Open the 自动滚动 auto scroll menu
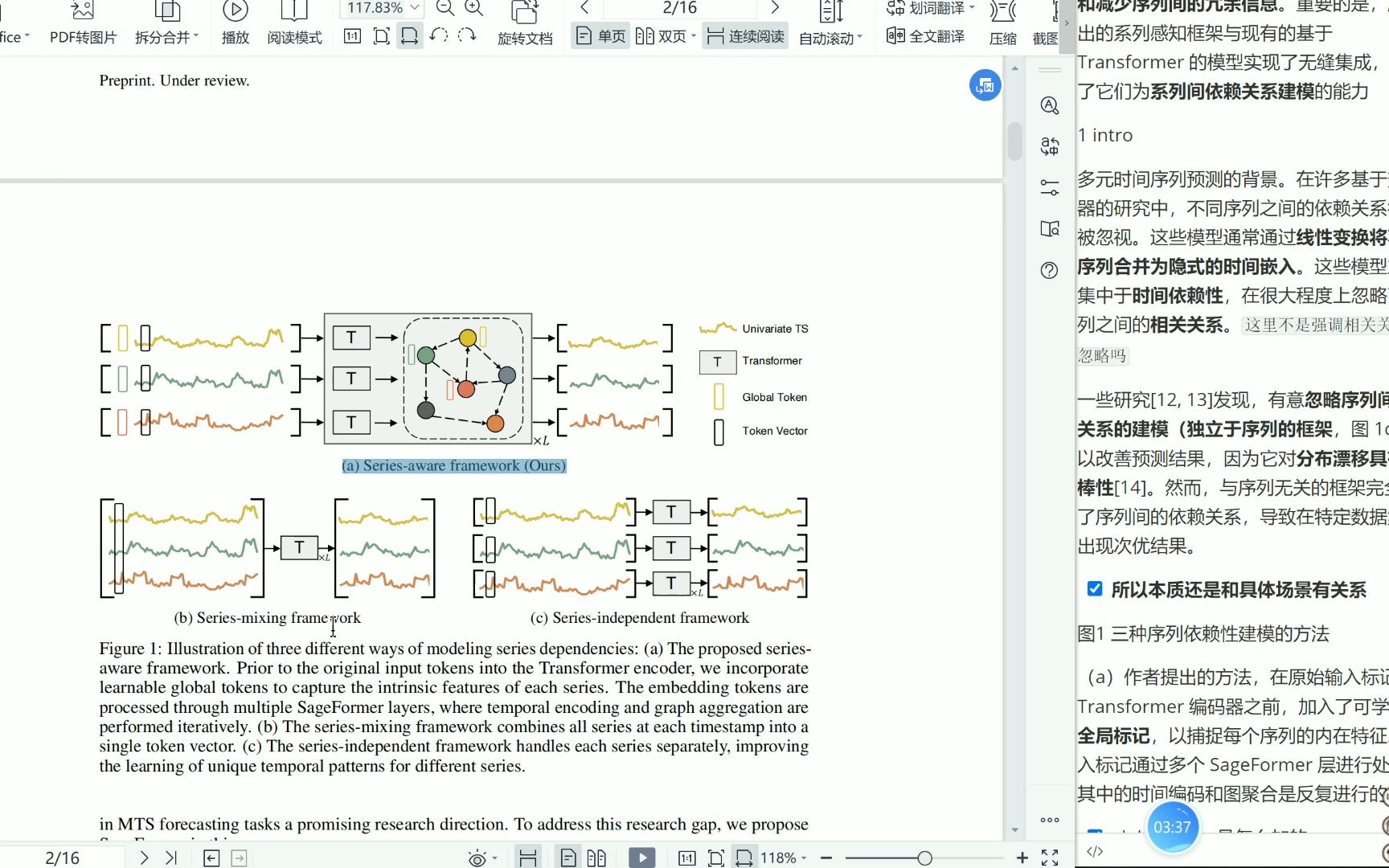Screen dimensions: 1389x868 [x=831, y=24]
